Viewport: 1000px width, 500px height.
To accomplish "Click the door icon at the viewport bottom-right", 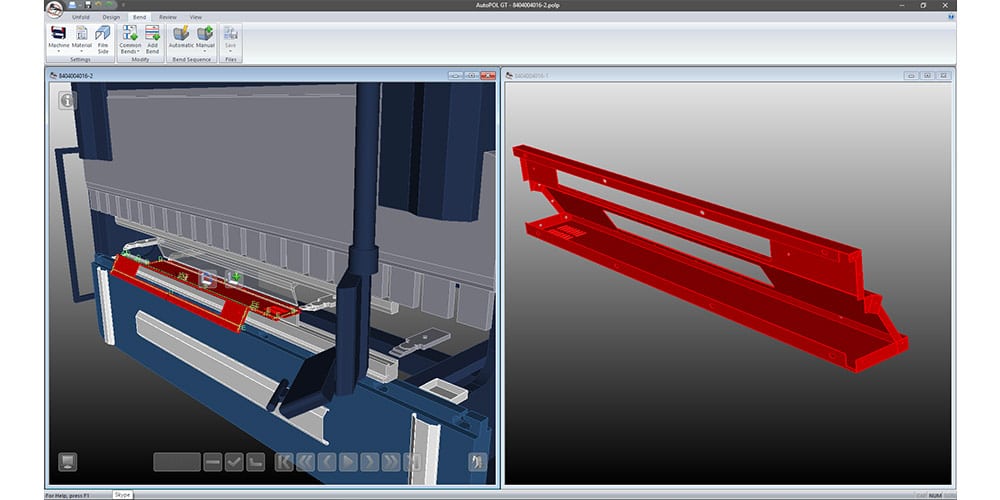I will pos(477,462).
